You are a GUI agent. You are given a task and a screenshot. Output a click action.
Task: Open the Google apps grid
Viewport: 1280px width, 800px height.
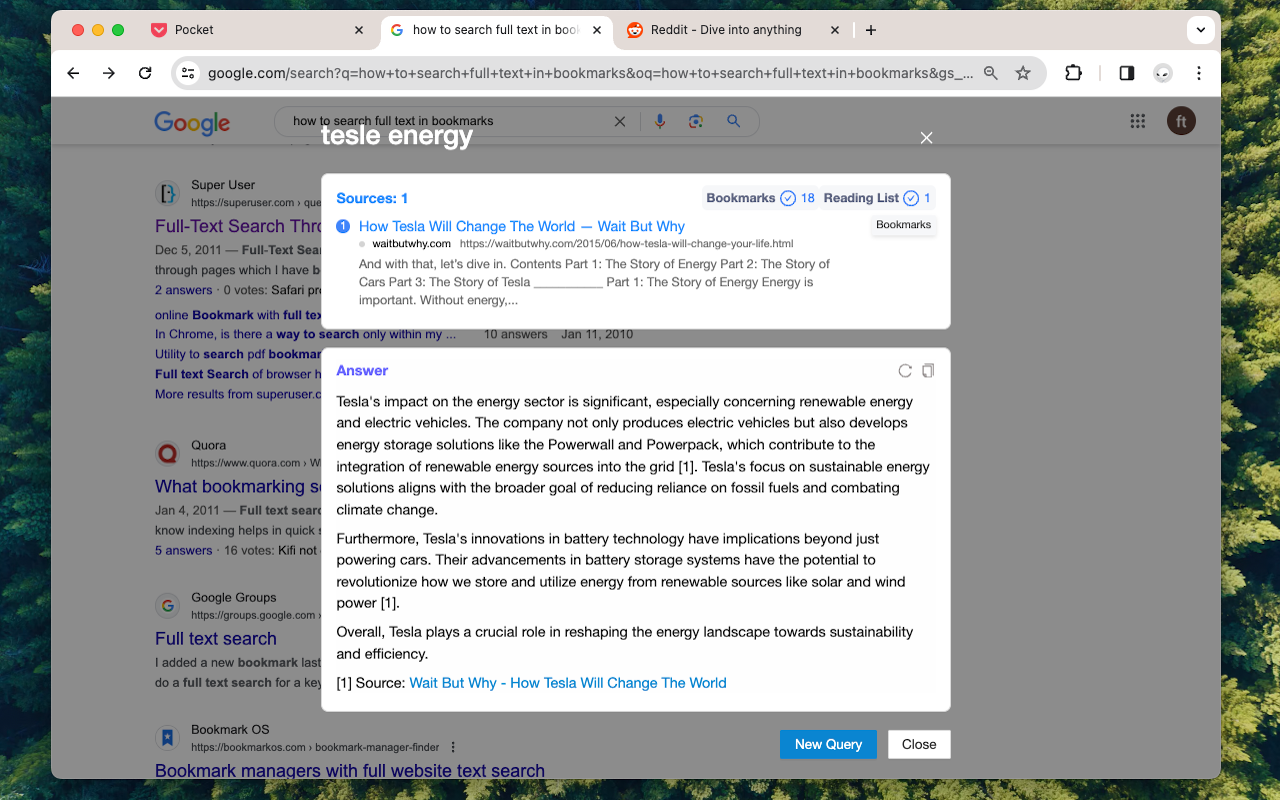(1137, 121)
